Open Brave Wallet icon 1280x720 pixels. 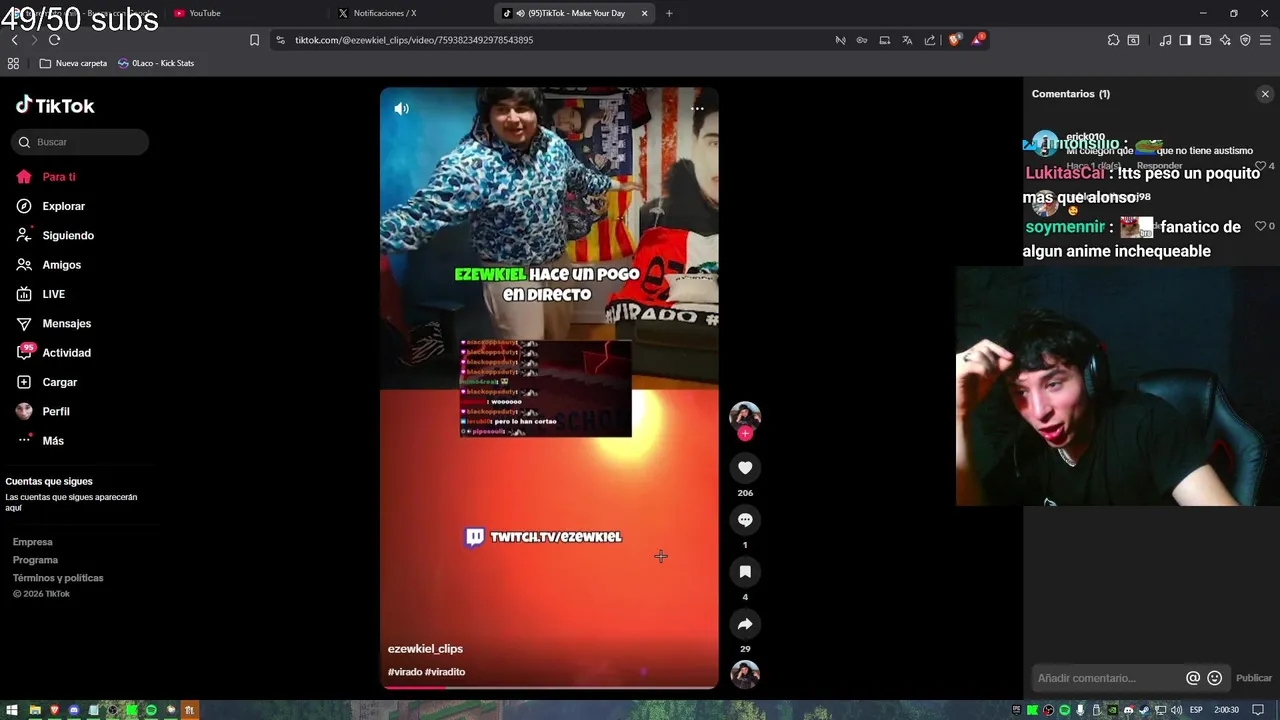point(1205,40)
